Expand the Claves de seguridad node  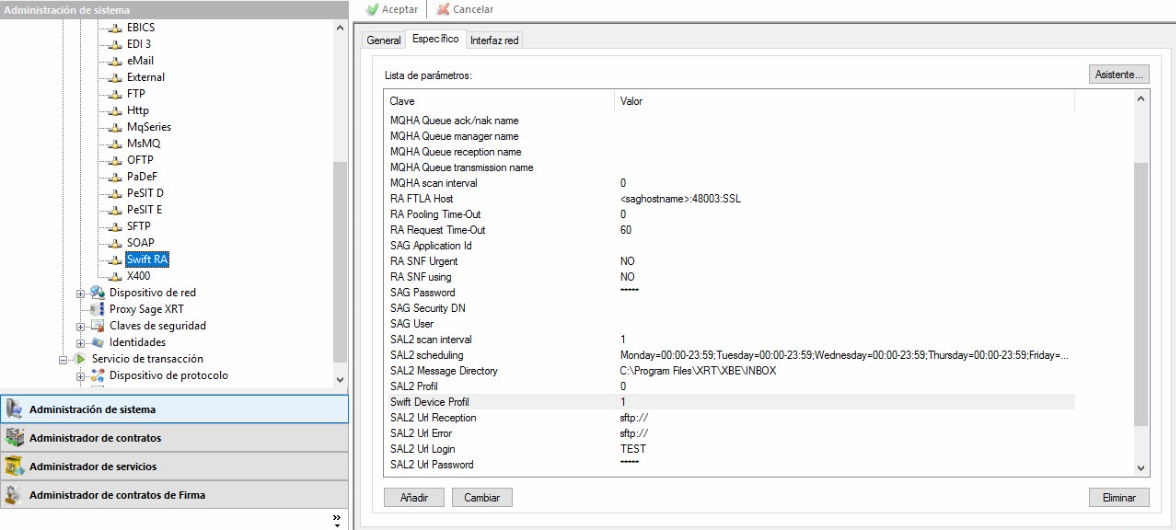tap(81, 326)
